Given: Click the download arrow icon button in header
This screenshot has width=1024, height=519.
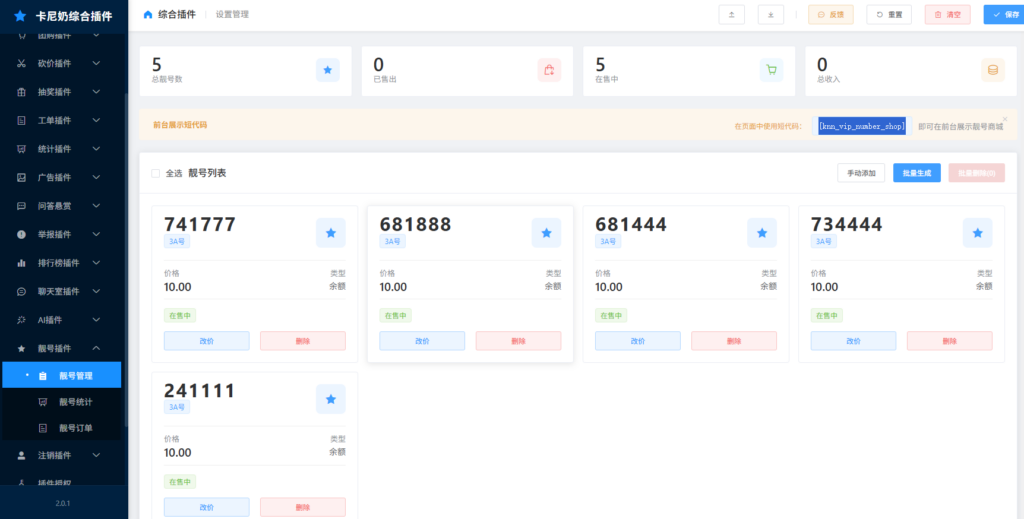Looking at the screenshot, I should [771, 15].
